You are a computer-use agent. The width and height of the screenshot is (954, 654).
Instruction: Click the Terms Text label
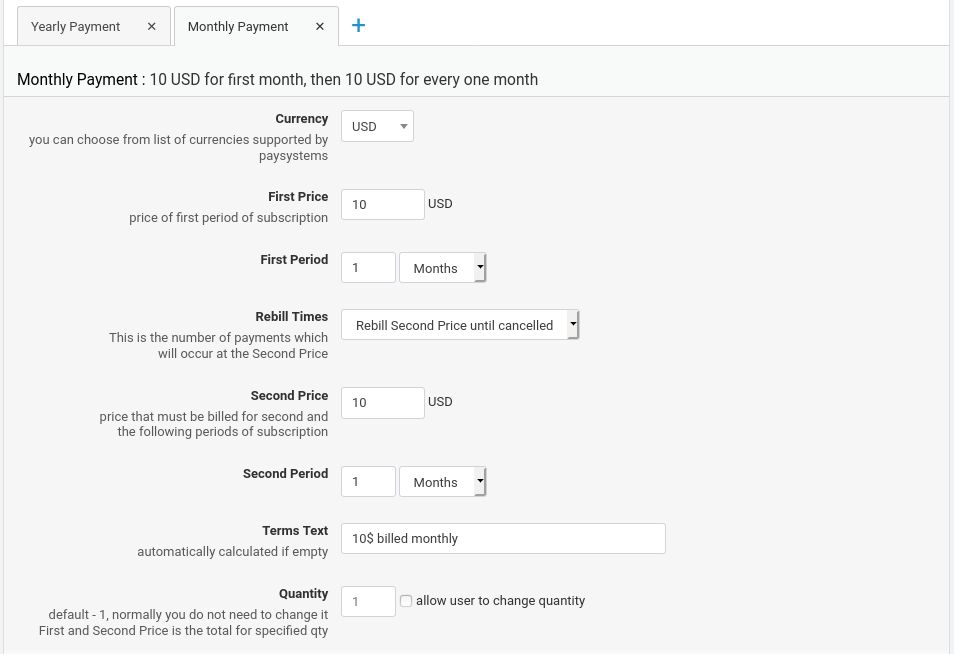point(295,531)
